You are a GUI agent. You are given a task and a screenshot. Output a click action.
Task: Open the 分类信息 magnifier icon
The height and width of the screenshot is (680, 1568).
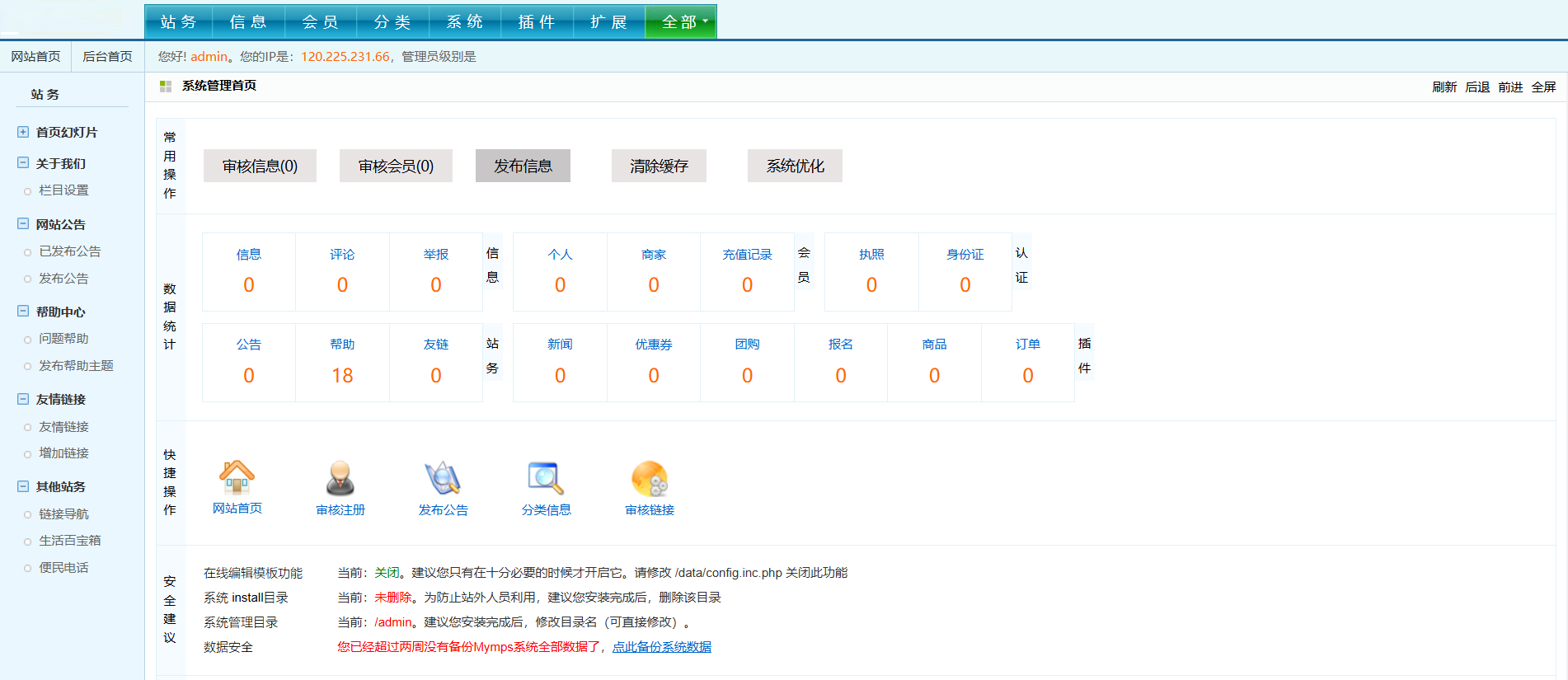546,478
